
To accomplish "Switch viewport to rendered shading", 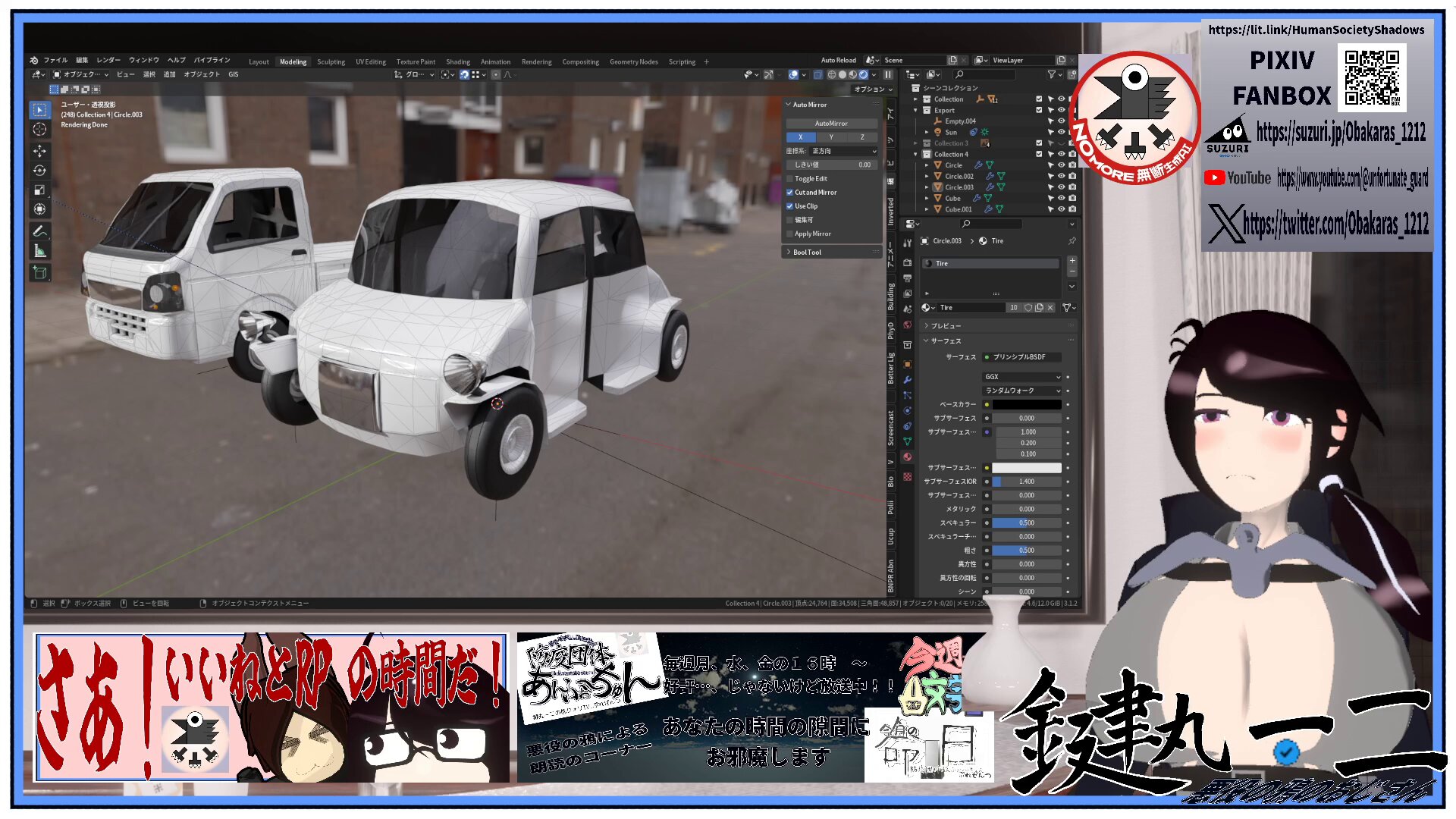I will point(864,74).
